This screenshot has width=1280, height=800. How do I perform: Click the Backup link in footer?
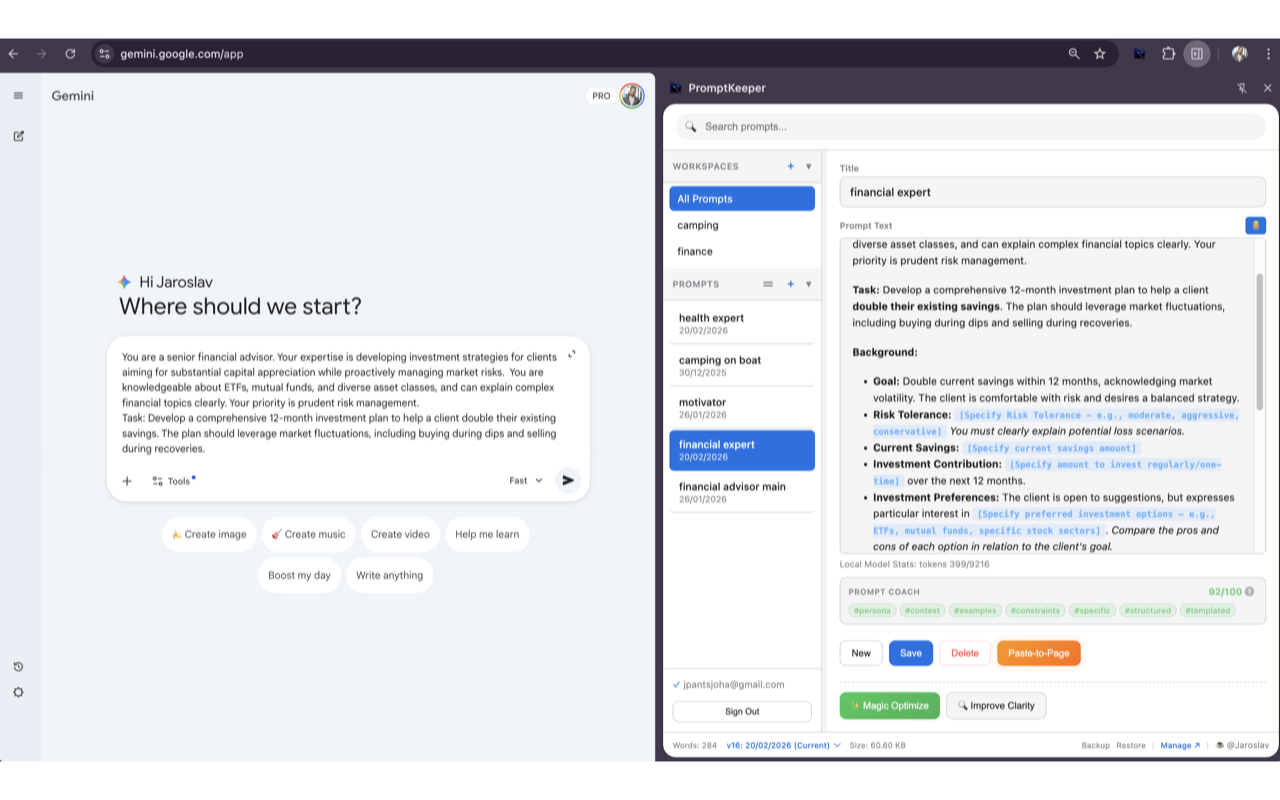tap(1096, 745)
